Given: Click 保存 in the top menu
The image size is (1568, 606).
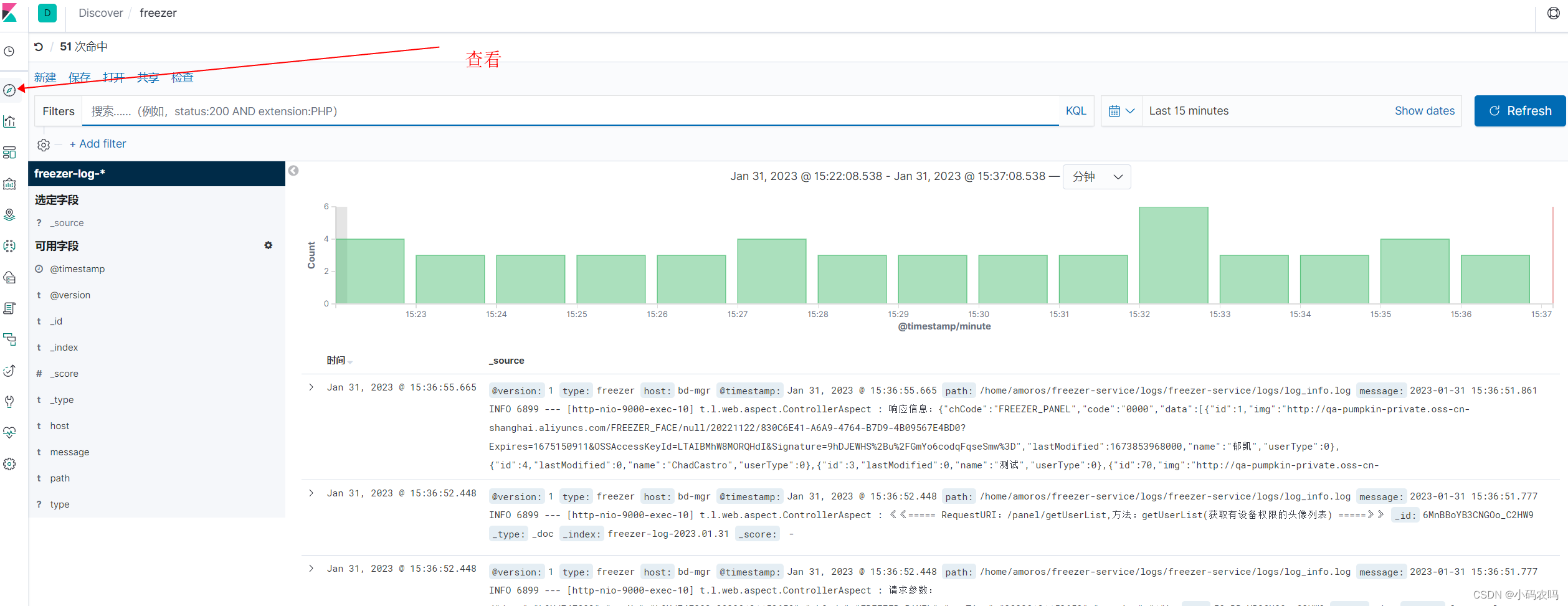Looking at the screenshot, I should point(80,78).
